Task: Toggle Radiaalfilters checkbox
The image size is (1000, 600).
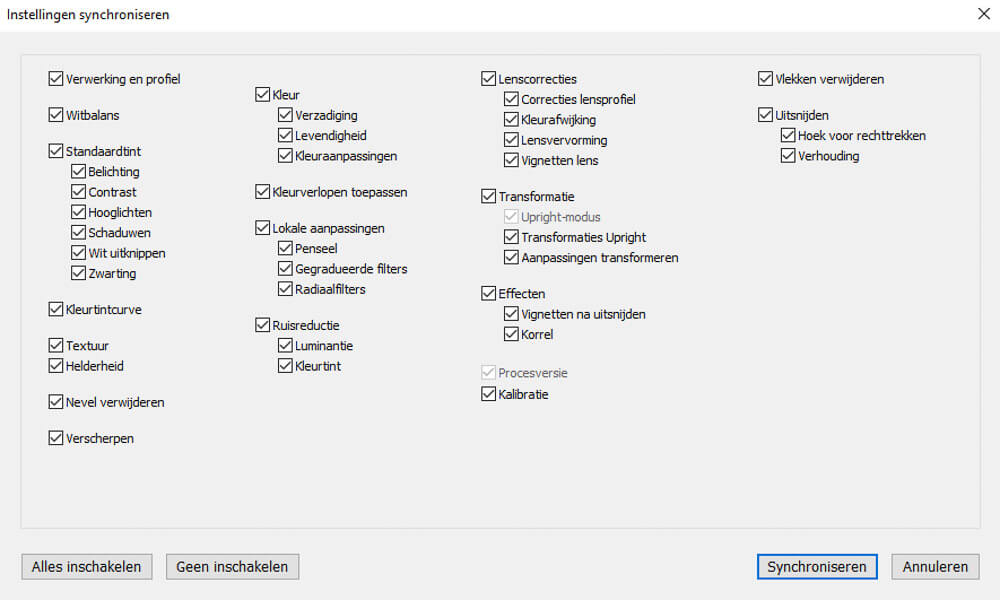Action: click(x=286, y=289)
